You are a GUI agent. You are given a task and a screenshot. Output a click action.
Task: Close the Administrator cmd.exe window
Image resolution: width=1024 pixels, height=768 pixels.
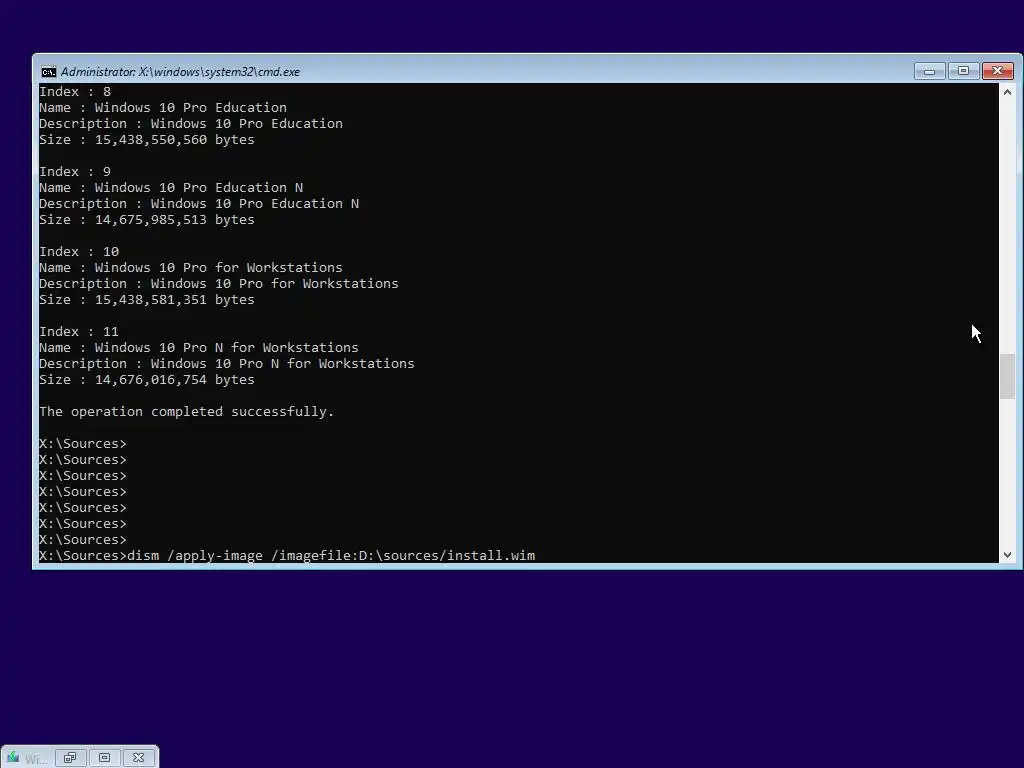pyautogui.click(x=997, y=71)
